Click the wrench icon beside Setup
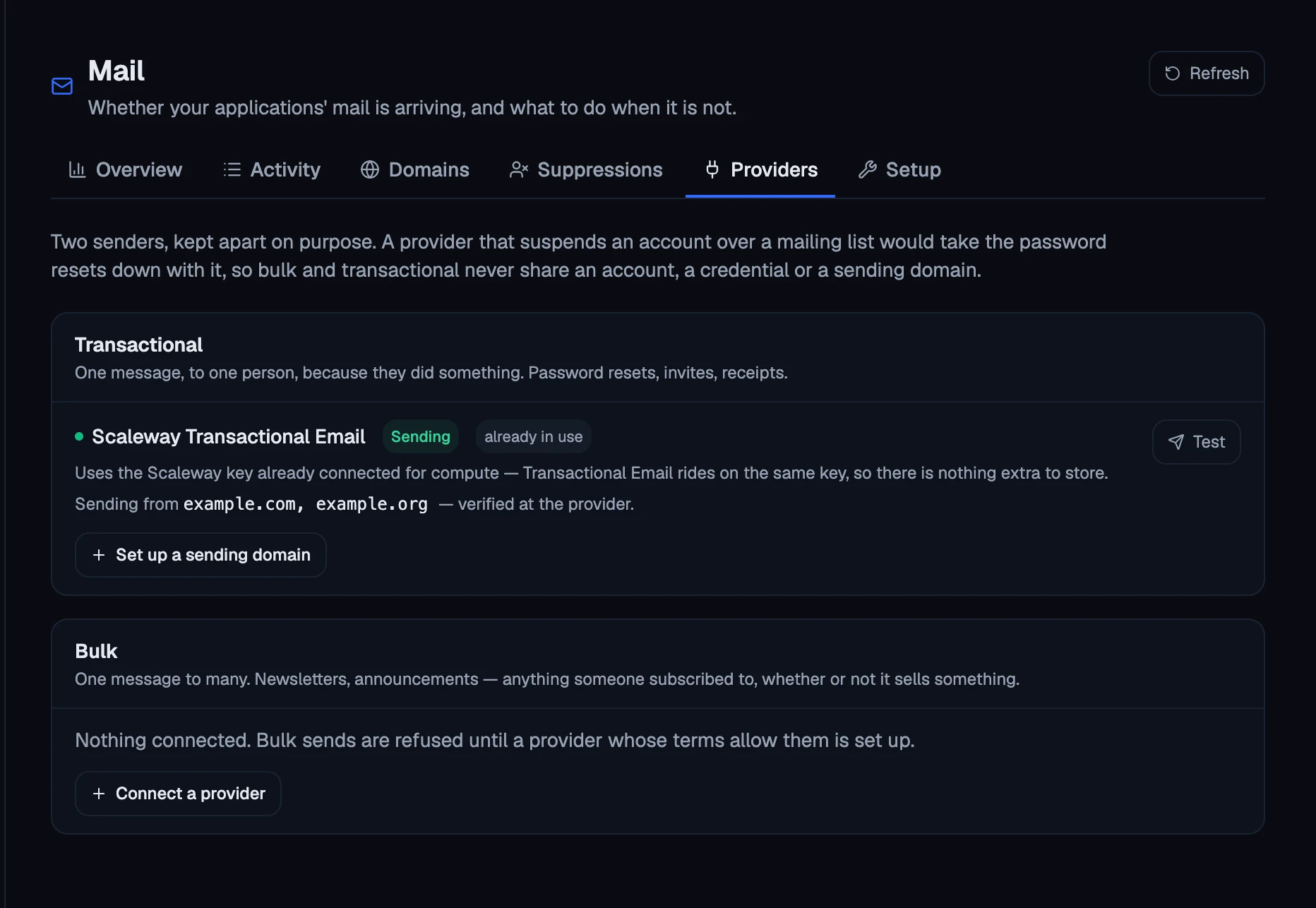 point(868,169)
